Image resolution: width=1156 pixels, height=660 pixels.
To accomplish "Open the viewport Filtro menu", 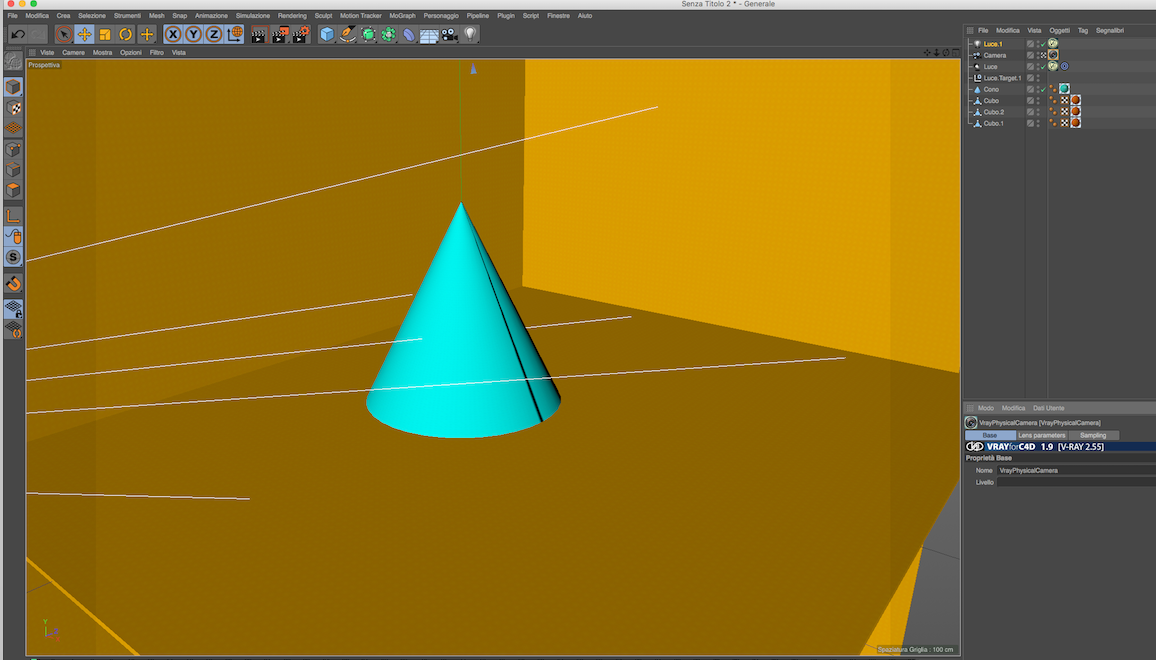I will click(x=156, y=52).
